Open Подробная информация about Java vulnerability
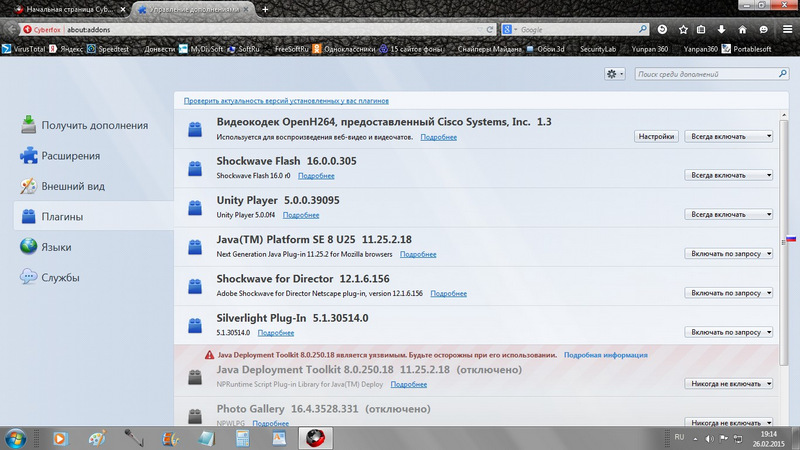Image resolution: width=800 pixels, height=450 pixels. 606,355
